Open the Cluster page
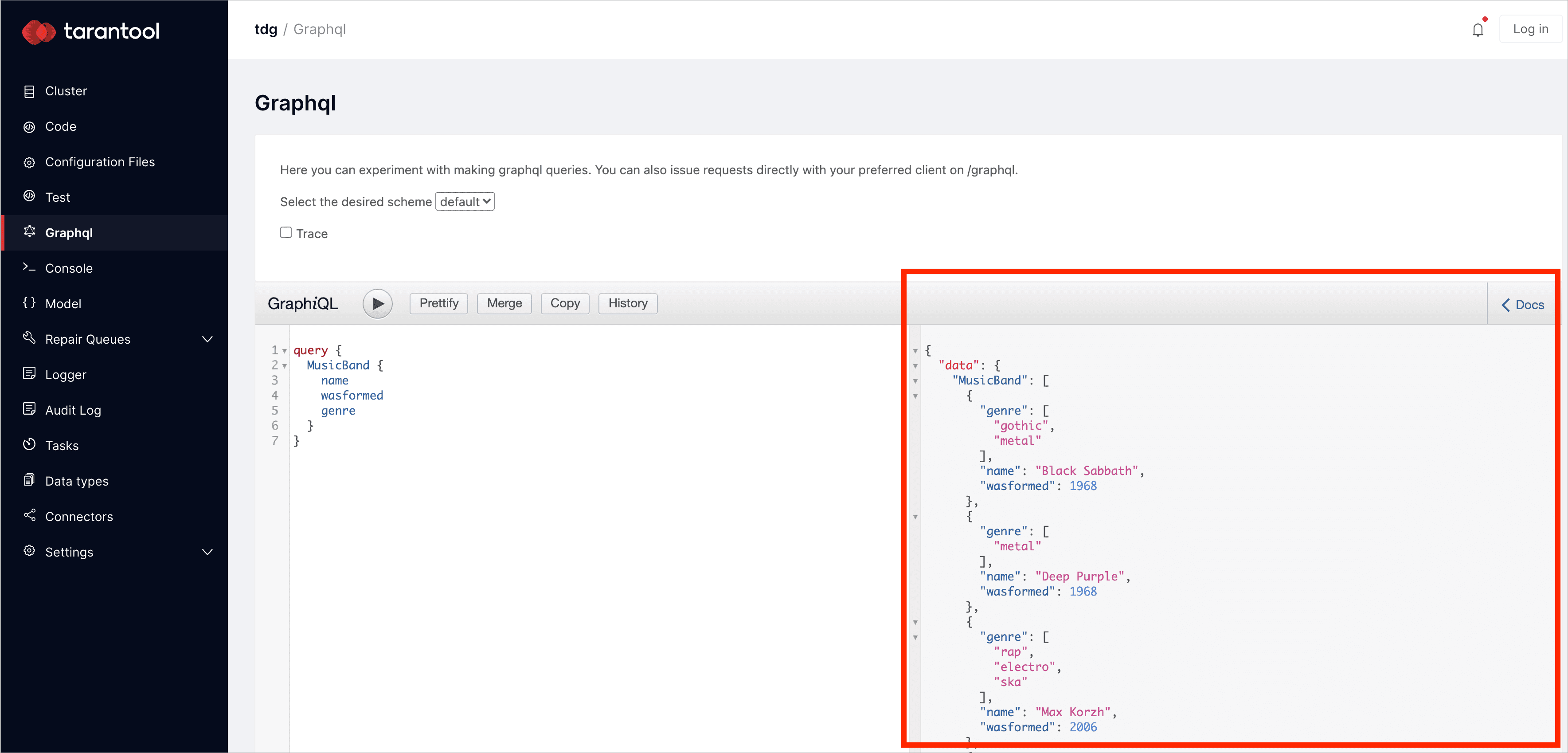 tap(114, 91)
